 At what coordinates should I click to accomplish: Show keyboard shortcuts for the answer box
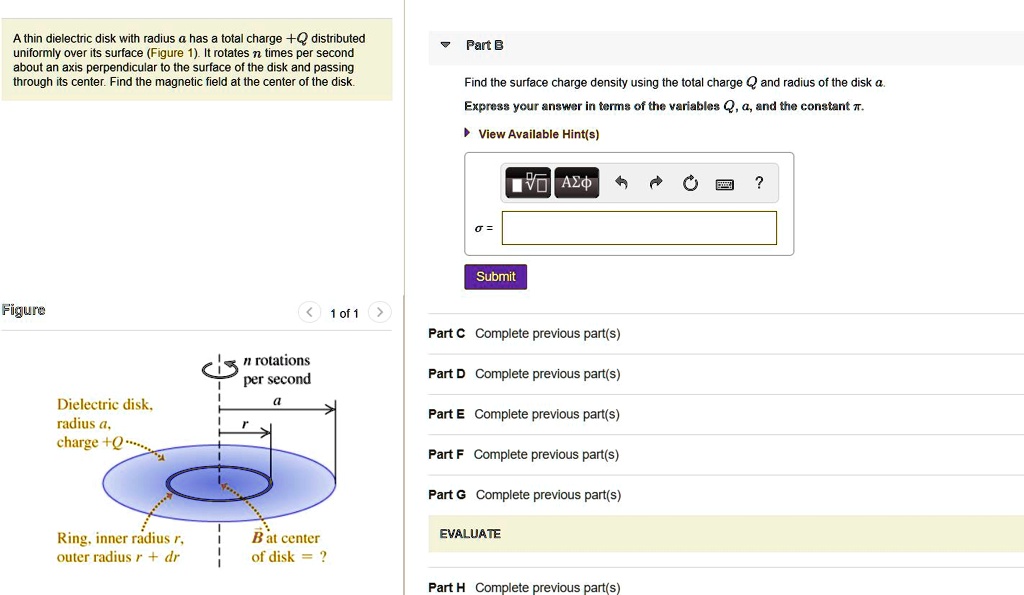click(724, 183)
